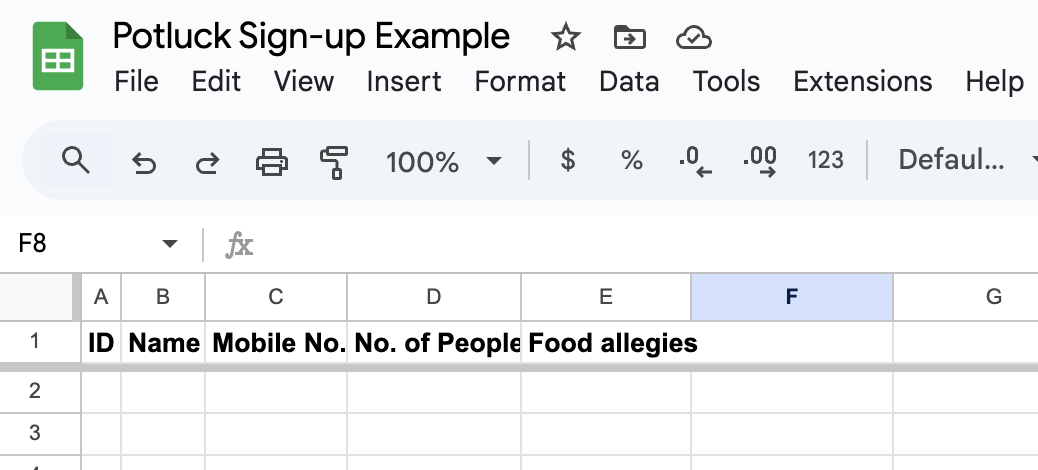Select the Food allegies header cell
Image resolution: width=1038 pixels, height=470 pixels.
coord(606,343)
